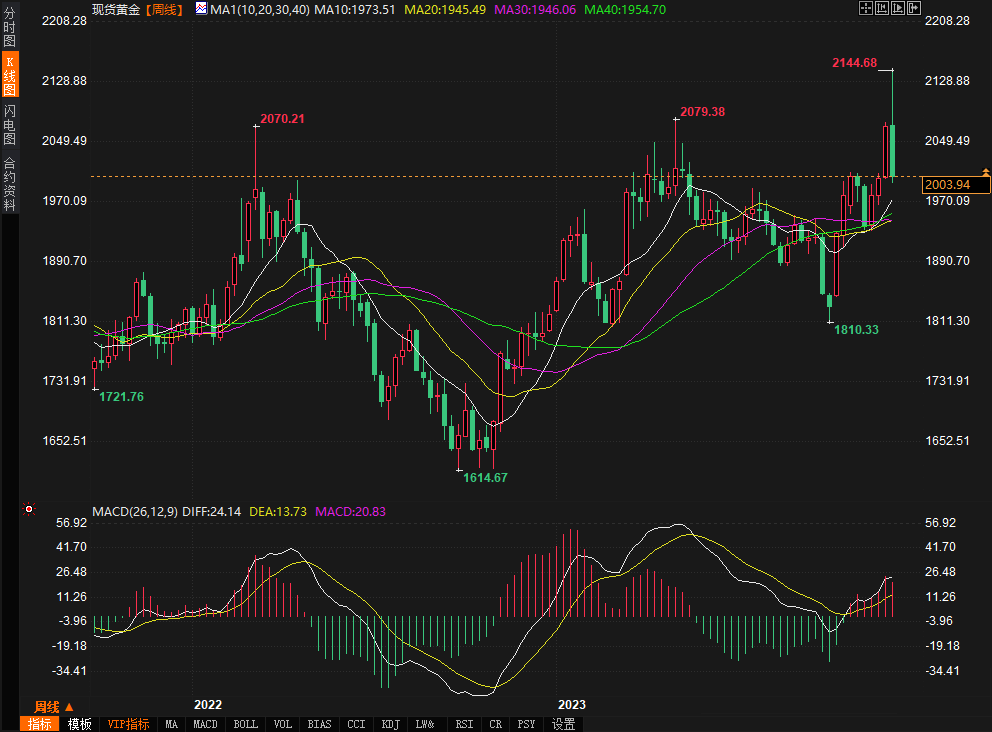Click the jump-to-chart-start axis icon
This screenshot has width=992, height=732.
pos(882,8)
